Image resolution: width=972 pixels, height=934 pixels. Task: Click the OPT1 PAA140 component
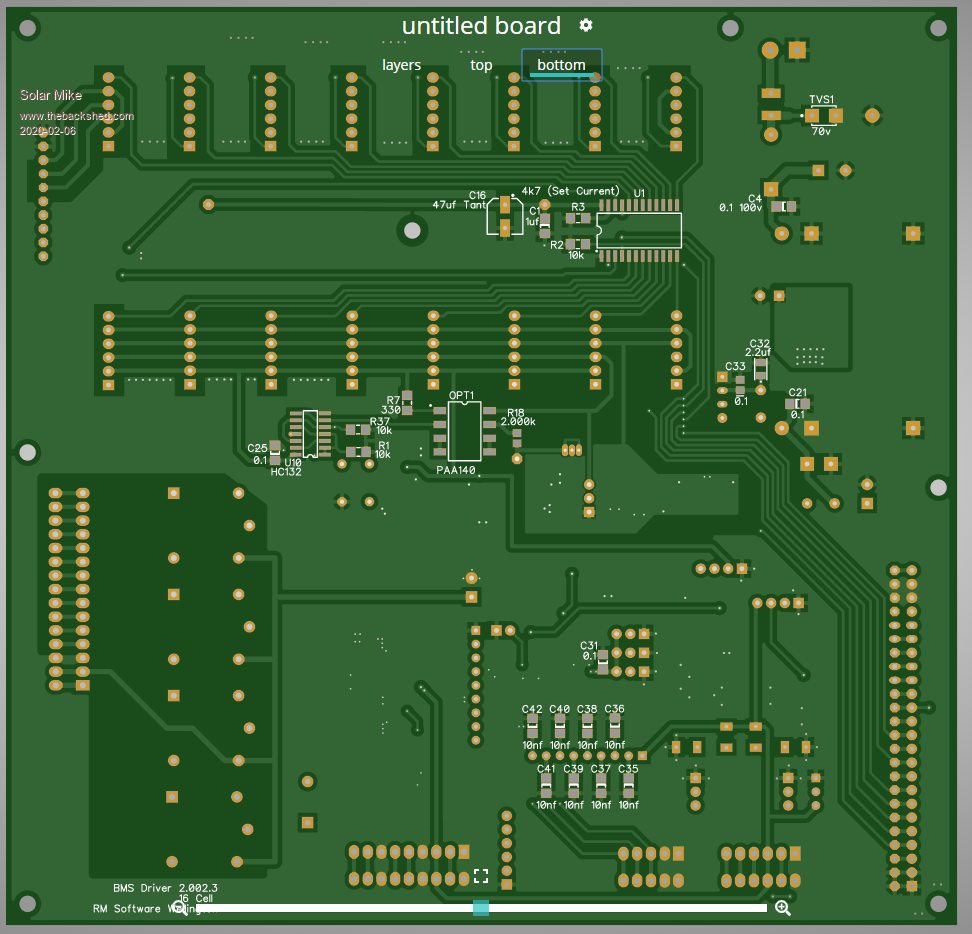(x=464, y=431)
